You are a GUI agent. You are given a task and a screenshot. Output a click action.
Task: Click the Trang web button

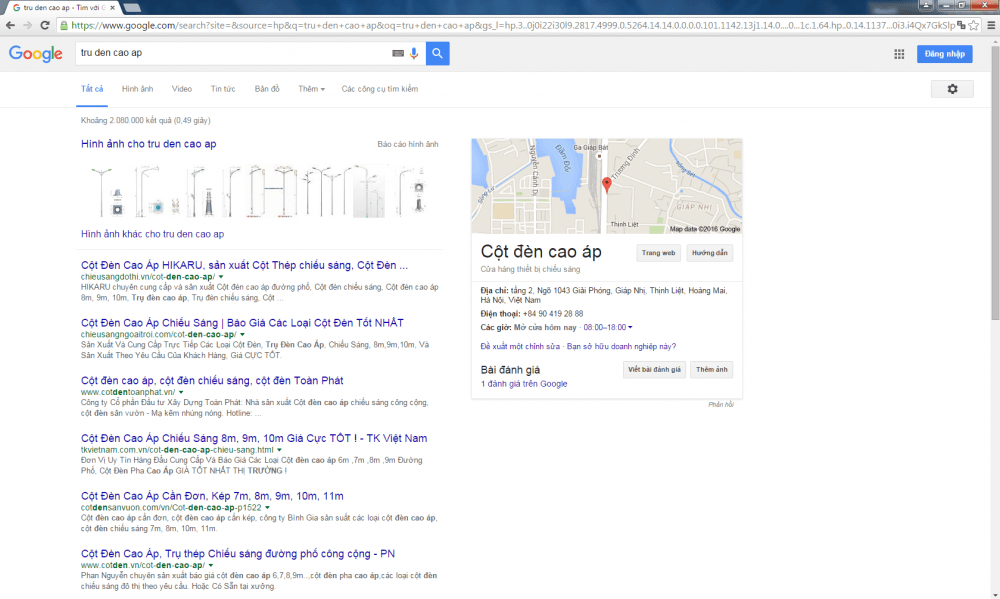658,253
